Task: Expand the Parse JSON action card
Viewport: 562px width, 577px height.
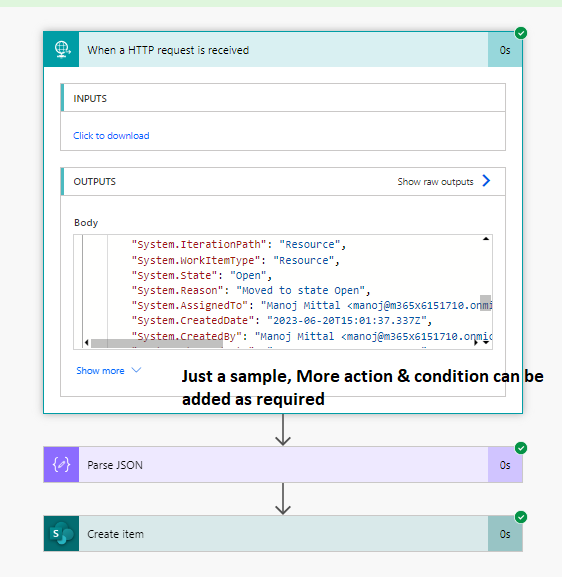Action: (x=283, y=465)
